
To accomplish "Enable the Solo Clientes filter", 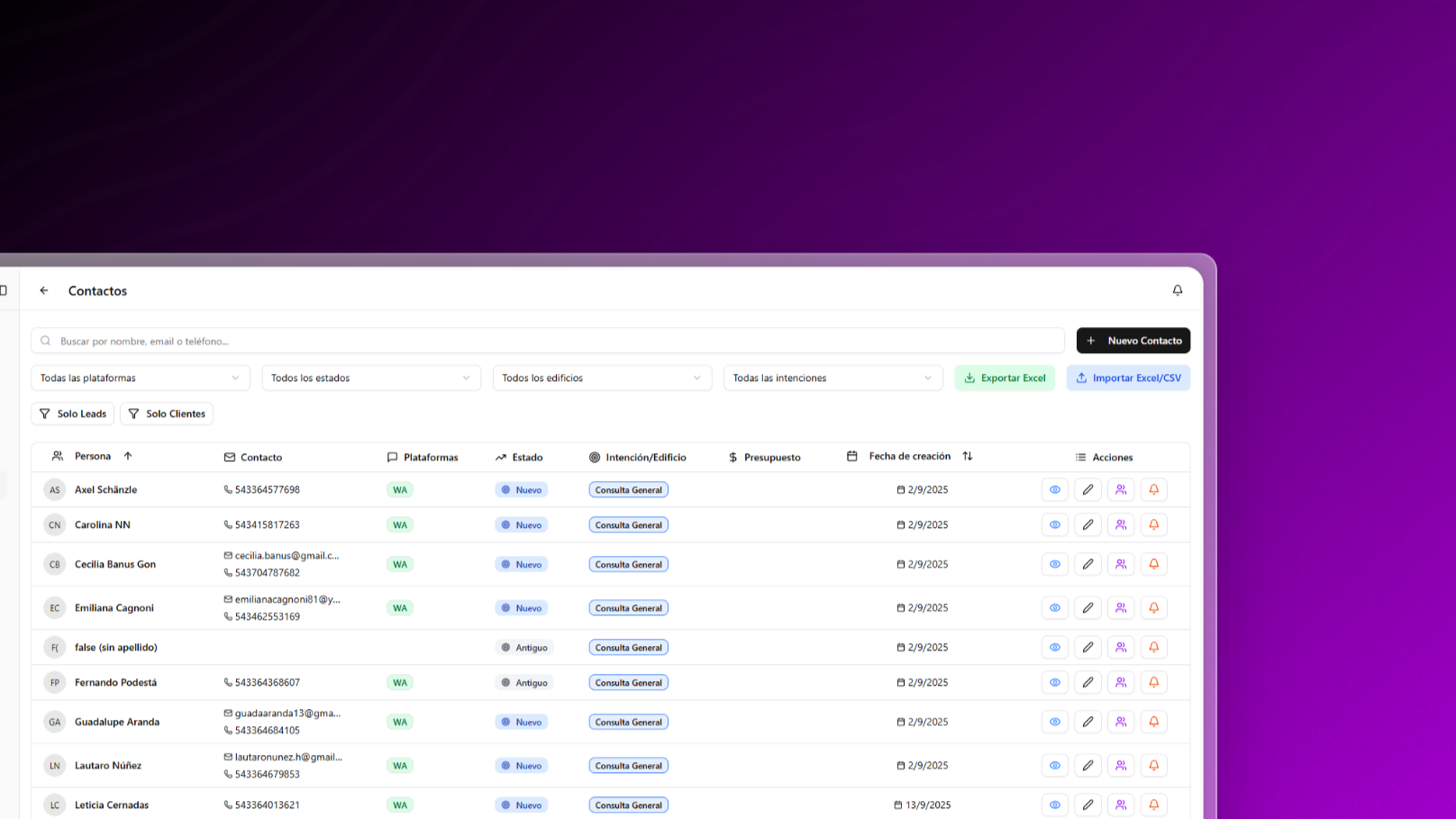I will tap(166, 414).
